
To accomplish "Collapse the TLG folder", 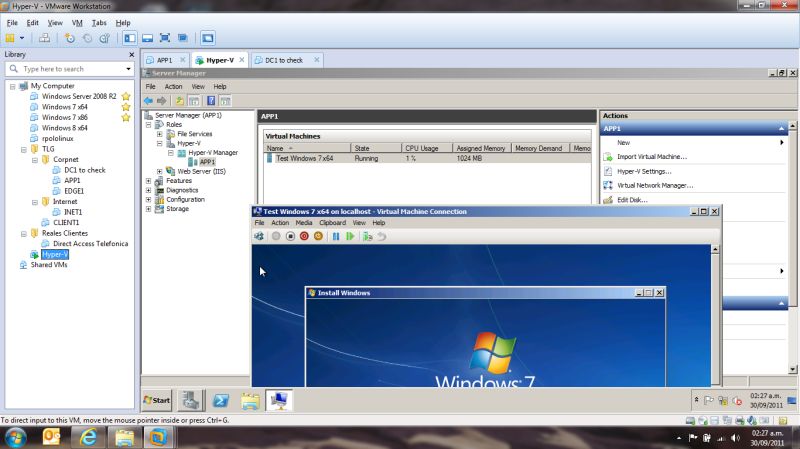I will click(24, 149).
